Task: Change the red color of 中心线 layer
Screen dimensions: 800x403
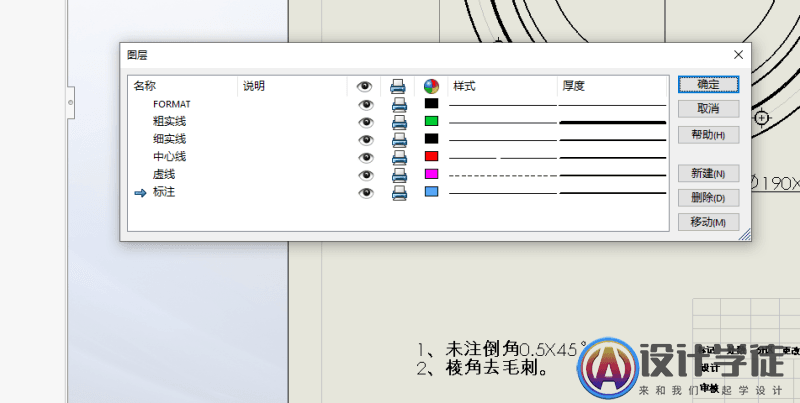Action: tap(431, 156)
